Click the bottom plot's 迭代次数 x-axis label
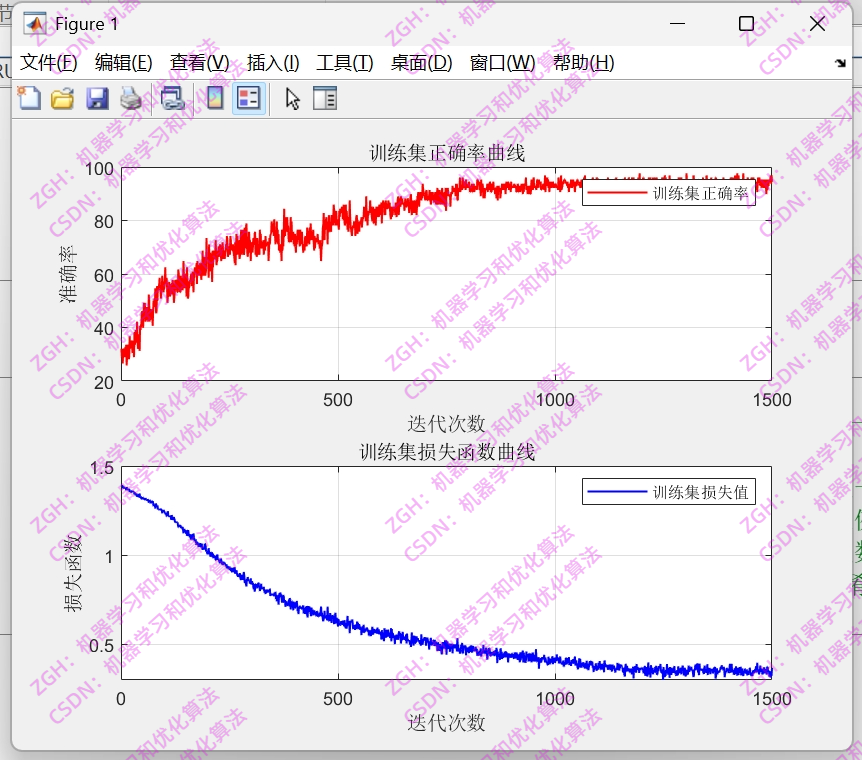 click(x=446, y=723)
